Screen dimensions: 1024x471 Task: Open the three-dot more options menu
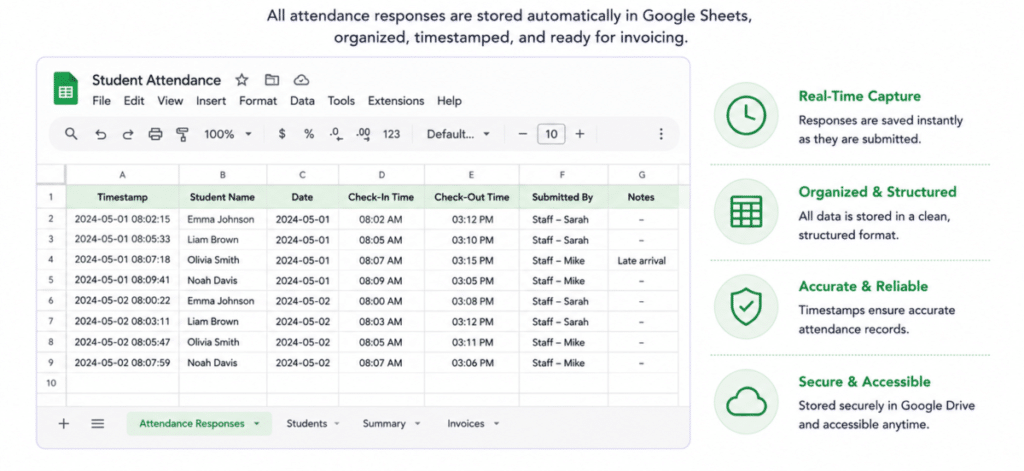[661, 134]
